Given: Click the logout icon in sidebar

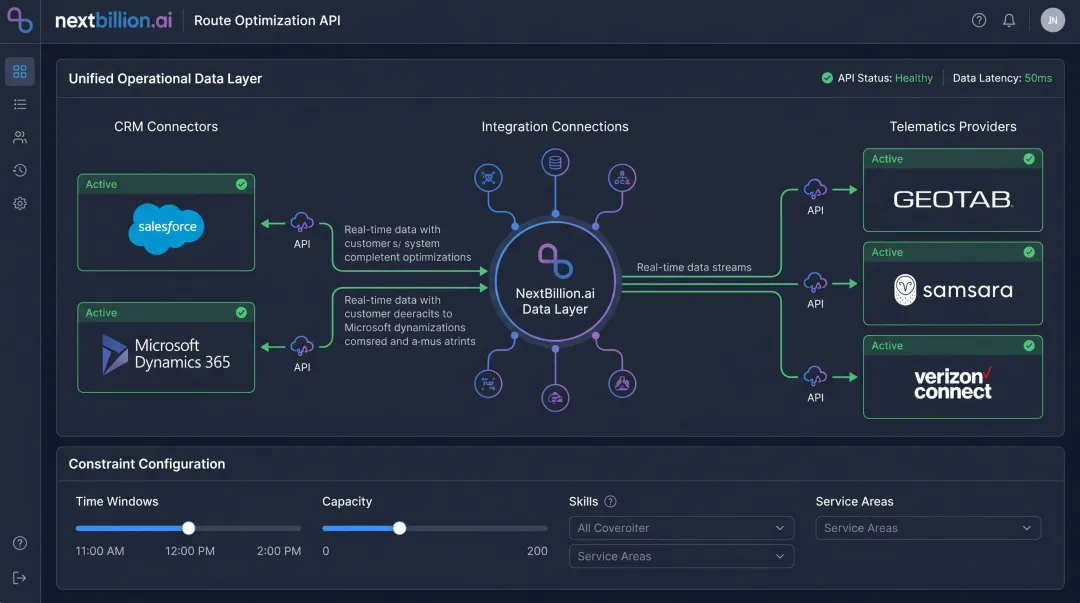Looking at the screenshot, I should click(x=20, y=578).
